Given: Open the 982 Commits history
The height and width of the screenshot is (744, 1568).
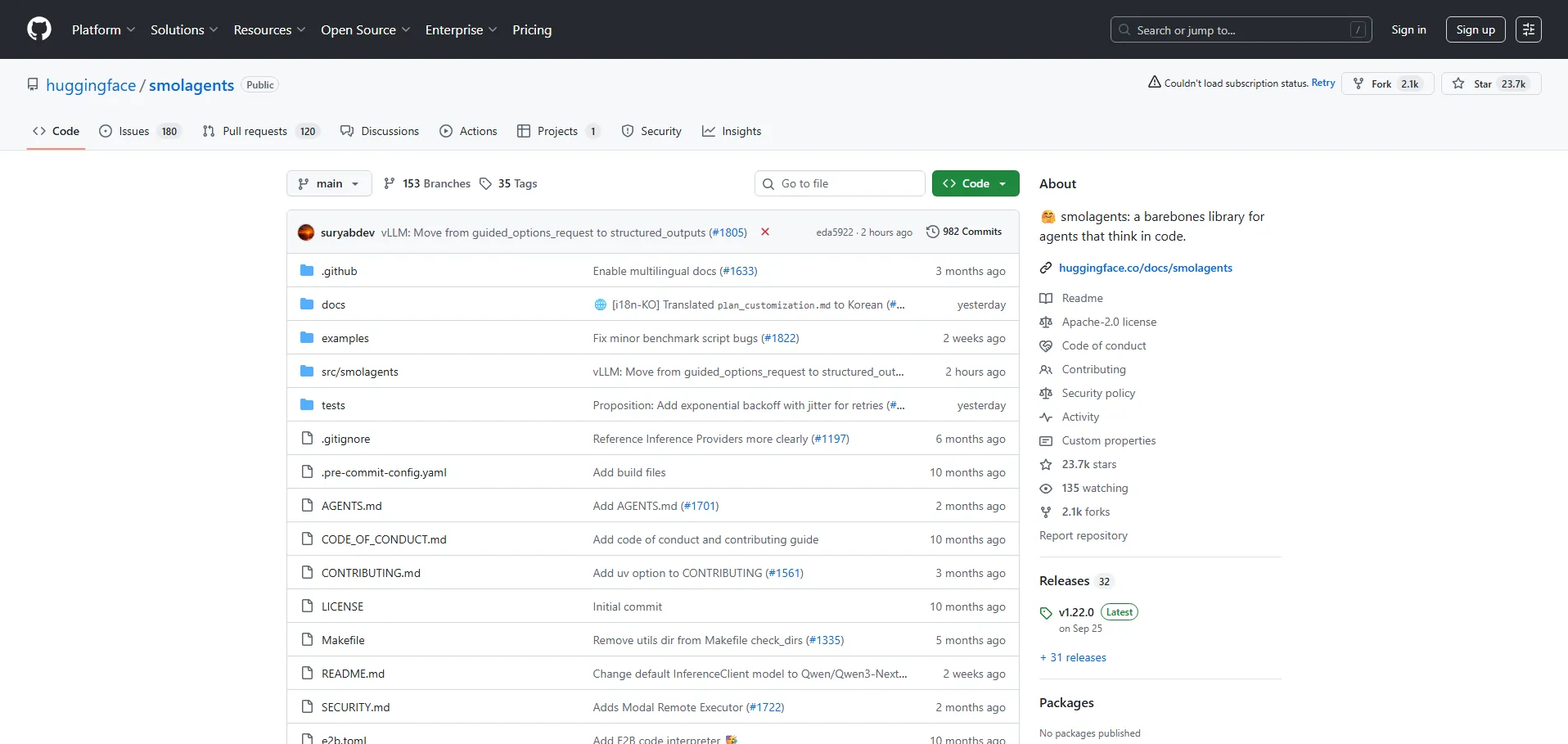Looking at the screenshot, I should [964, 232].
